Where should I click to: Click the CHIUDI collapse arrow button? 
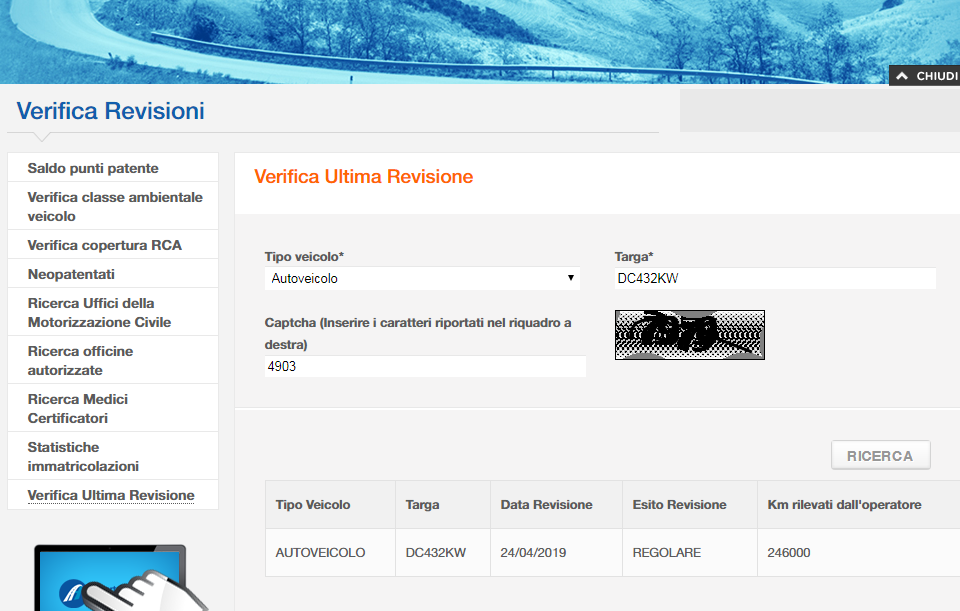924,76
